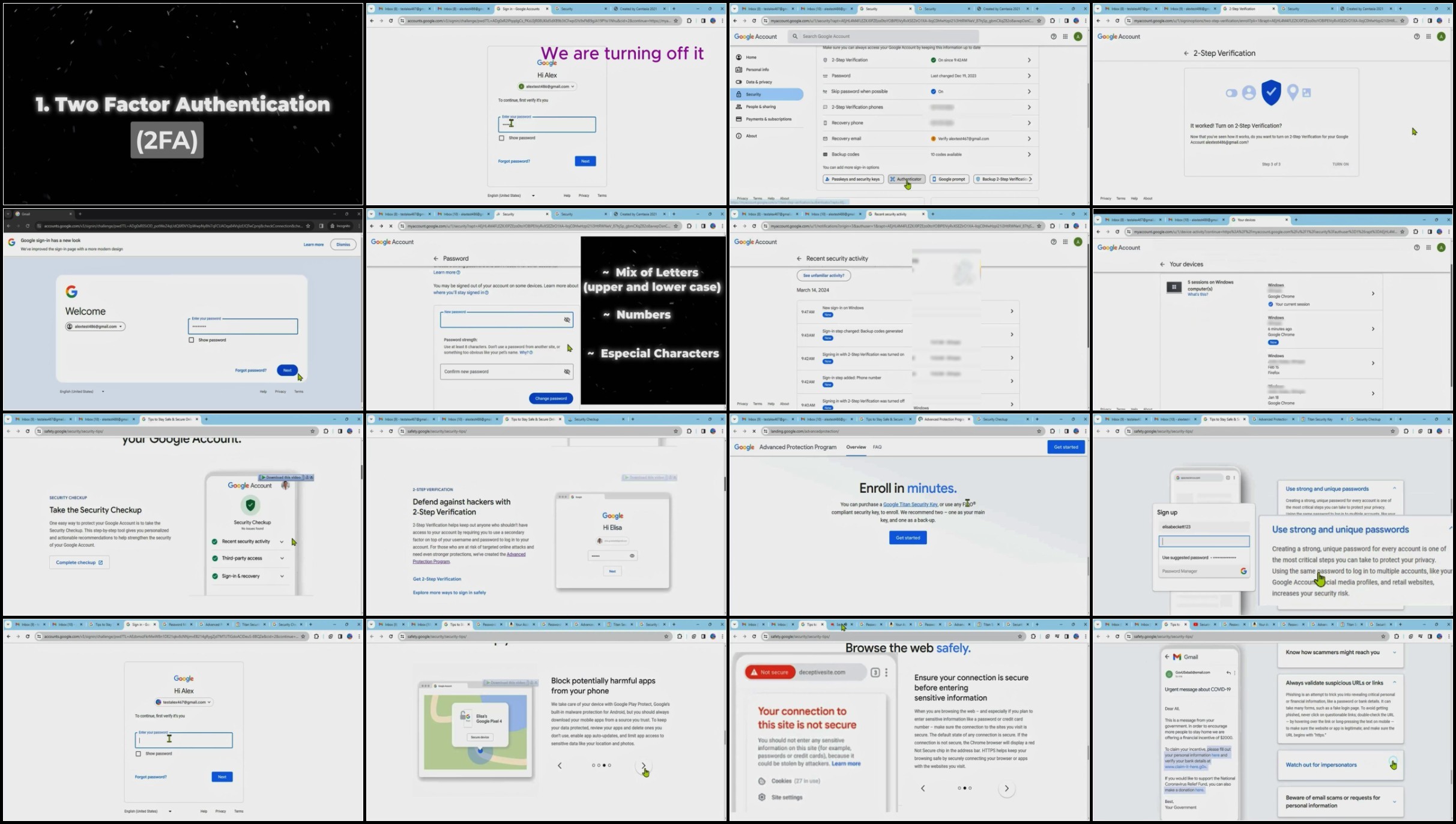
Task: Switch to Overview tab on Advanced Protection Program
Action: coord(856,447)
